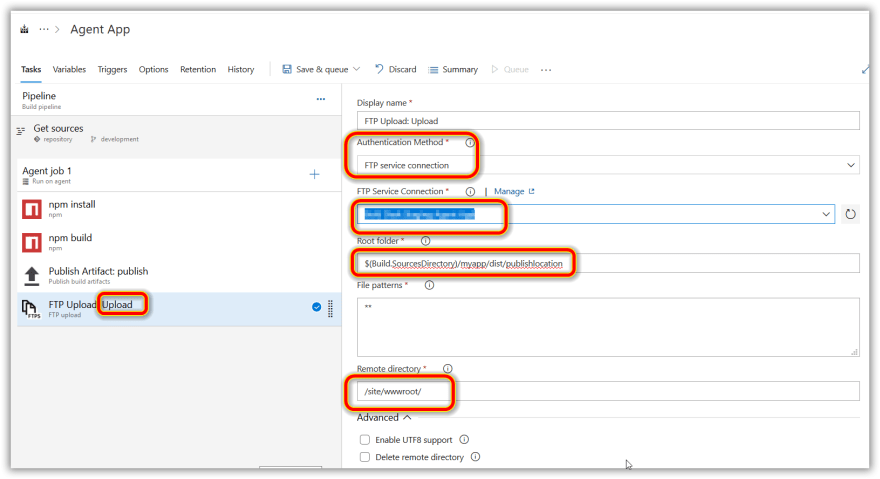This screenshot has width=880, height=479.
Task: Select the npm install task
Action: click(179, 208)
